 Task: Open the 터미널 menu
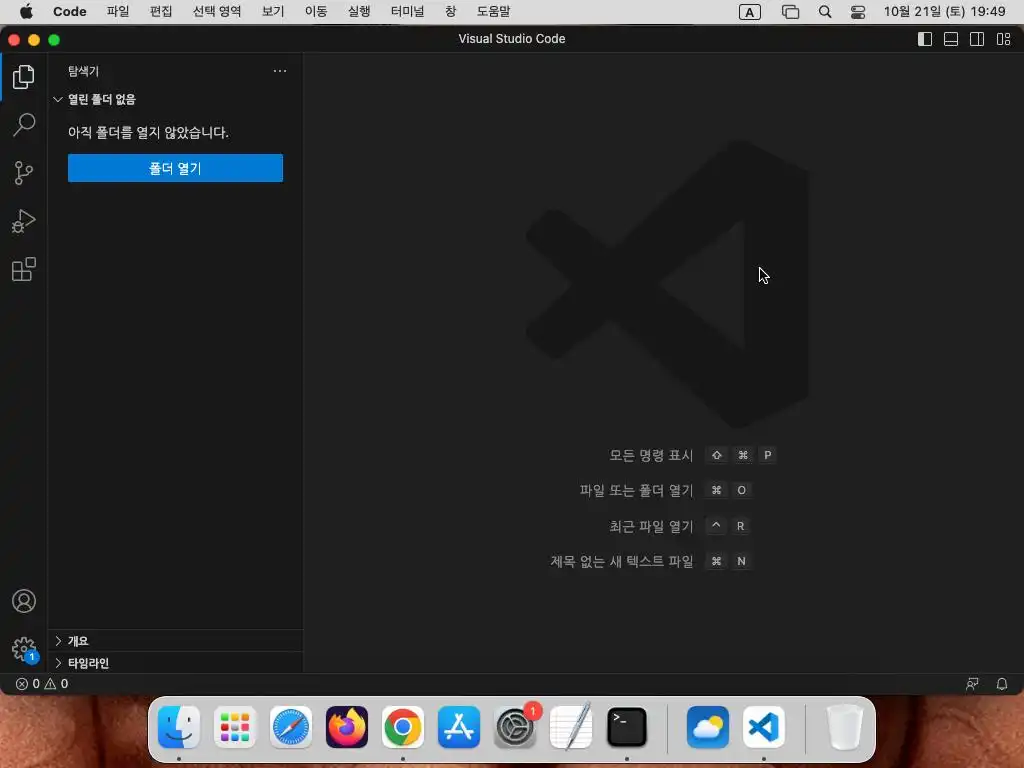(408, 12)
